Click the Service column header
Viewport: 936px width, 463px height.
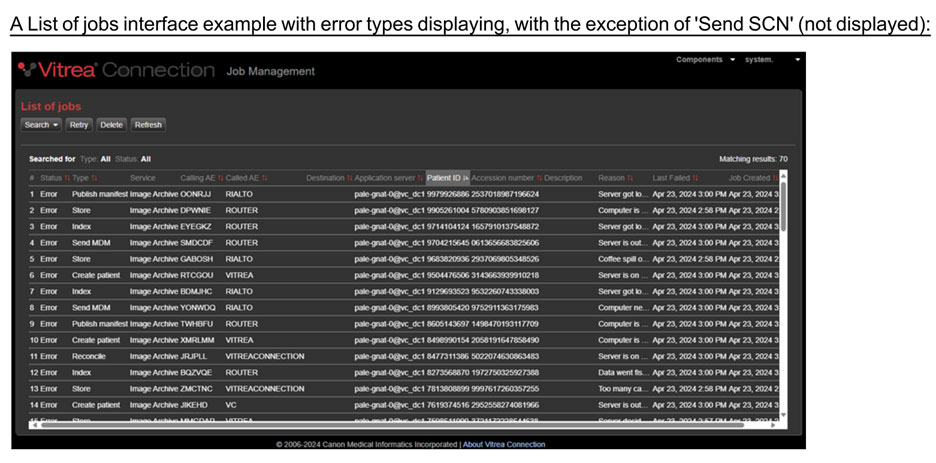[143, 178]
